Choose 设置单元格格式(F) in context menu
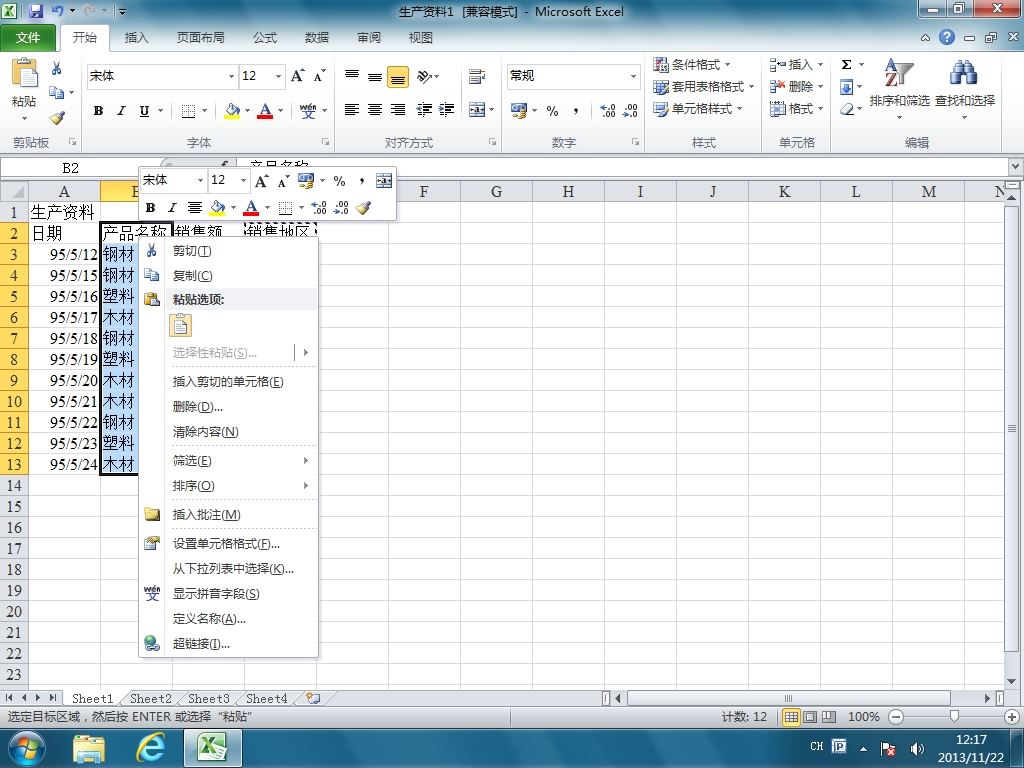Viewport: 1024px width, 768px height. [229, 543]
